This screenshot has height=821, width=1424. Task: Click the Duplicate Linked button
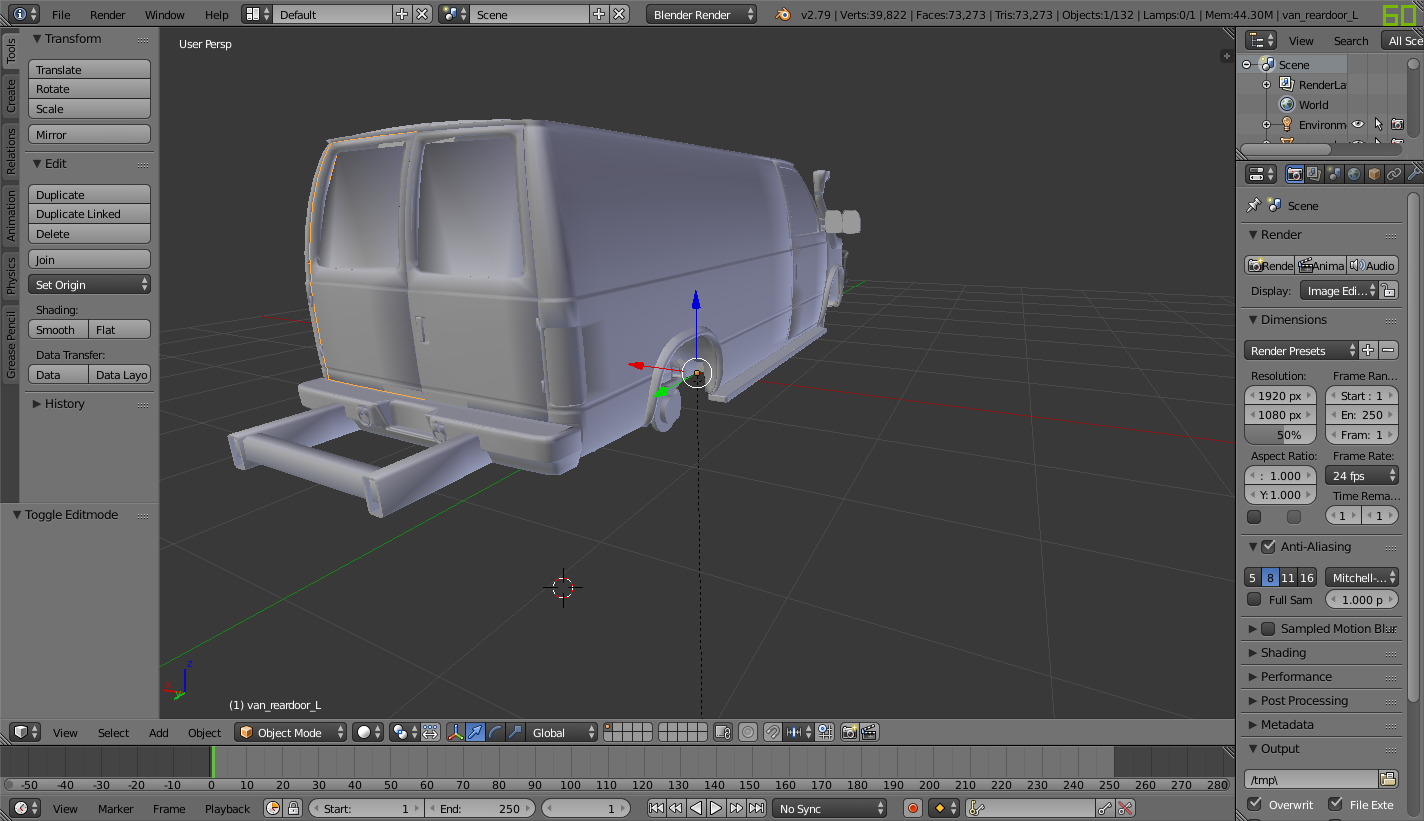(90, 214)
